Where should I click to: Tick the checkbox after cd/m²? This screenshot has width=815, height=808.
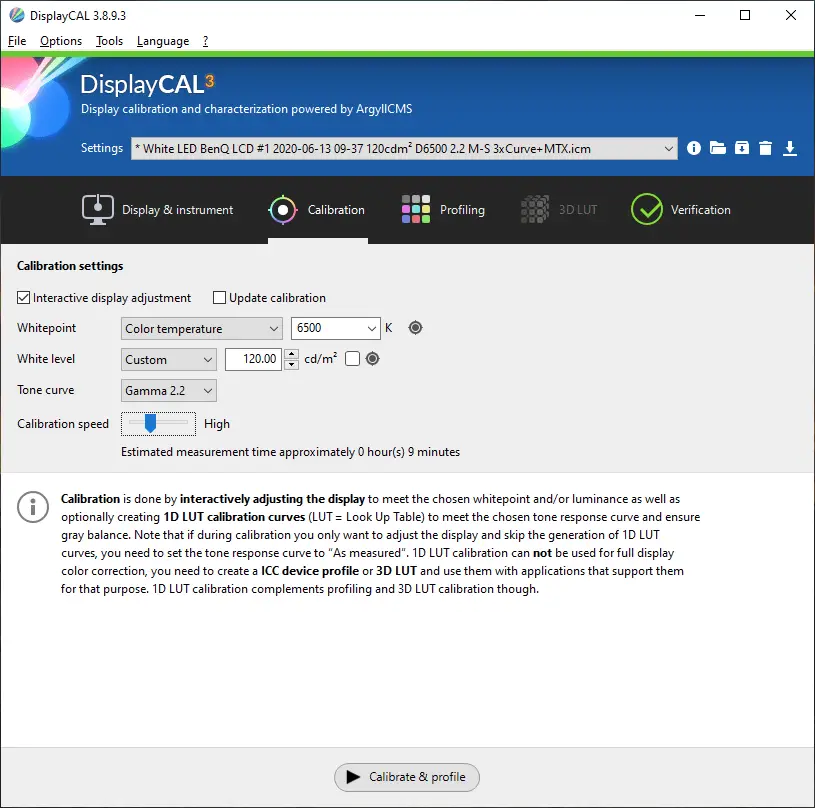pos(352,359)
